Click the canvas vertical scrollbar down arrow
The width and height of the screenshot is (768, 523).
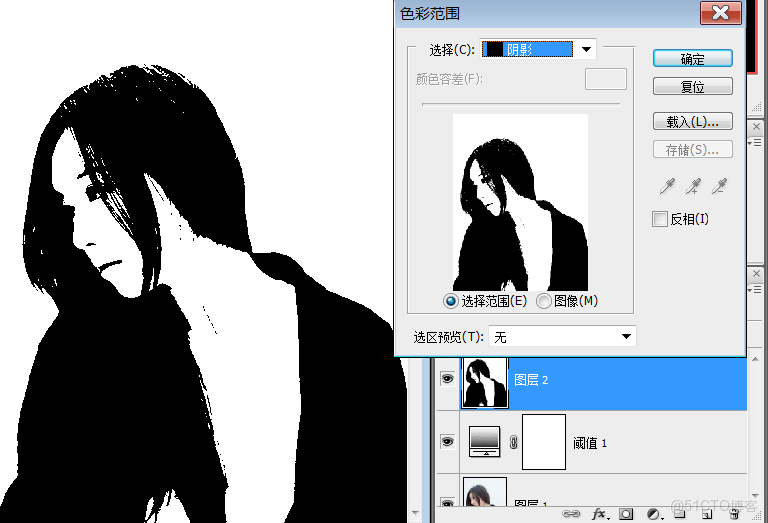click(x=415, y=513)
